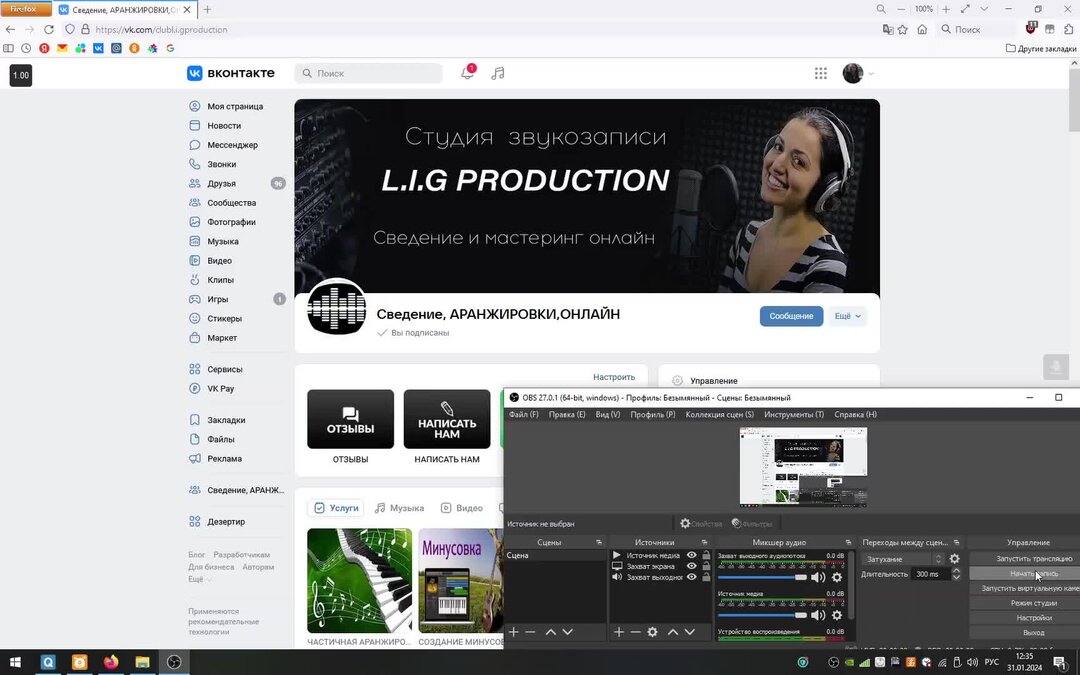Screen dimensions: 1080x675
Task: Click Запустить трансляцию in OBS
Action: coord(1033,559)
